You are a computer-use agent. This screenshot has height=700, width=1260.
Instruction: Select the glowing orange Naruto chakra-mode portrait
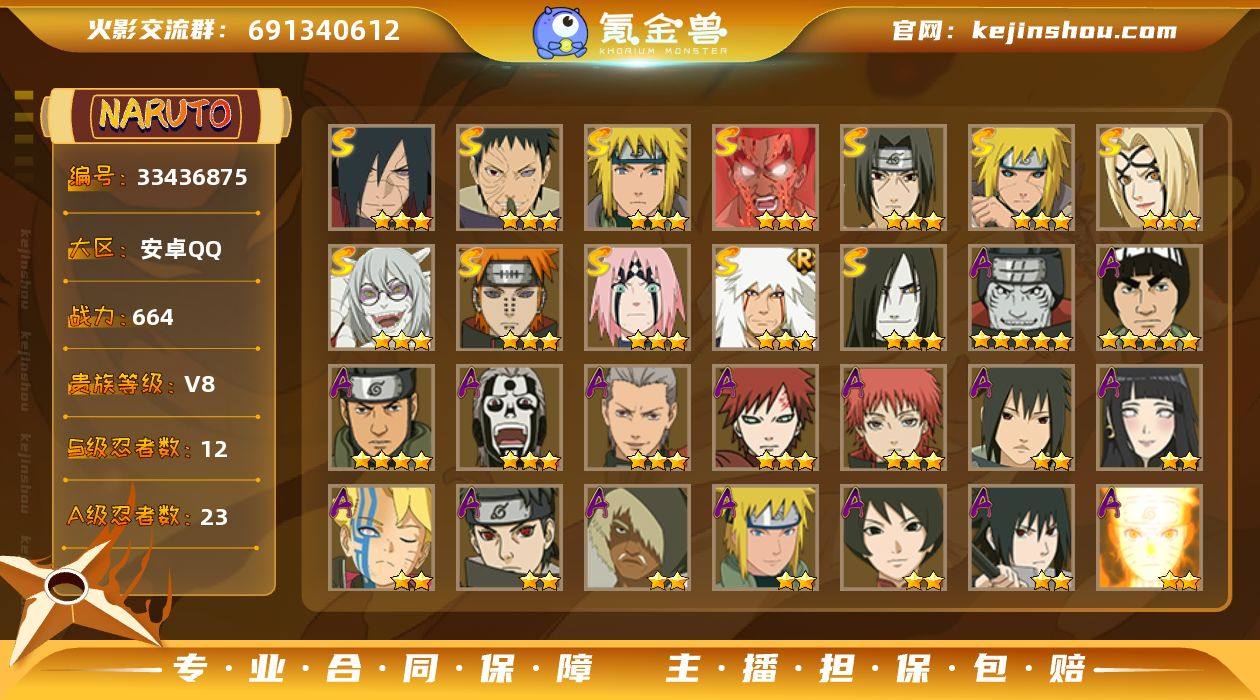[x=1149, y=538]
